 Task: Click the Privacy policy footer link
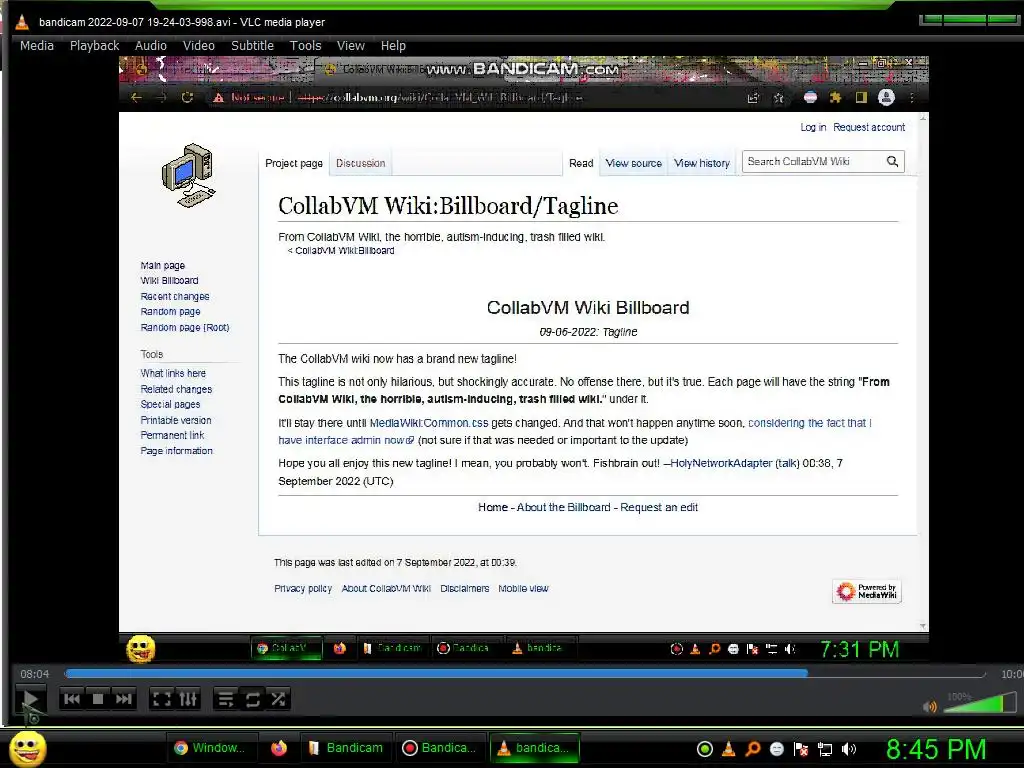(x=303, y=588)
